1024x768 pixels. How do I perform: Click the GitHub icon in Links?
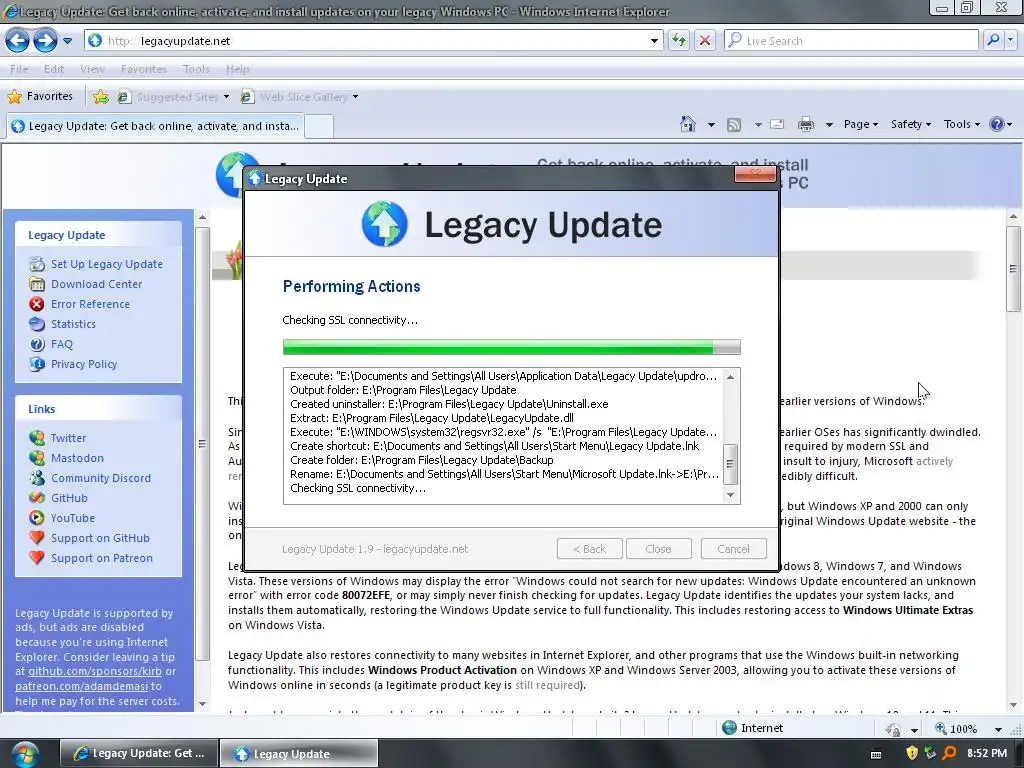coord(37,498)
